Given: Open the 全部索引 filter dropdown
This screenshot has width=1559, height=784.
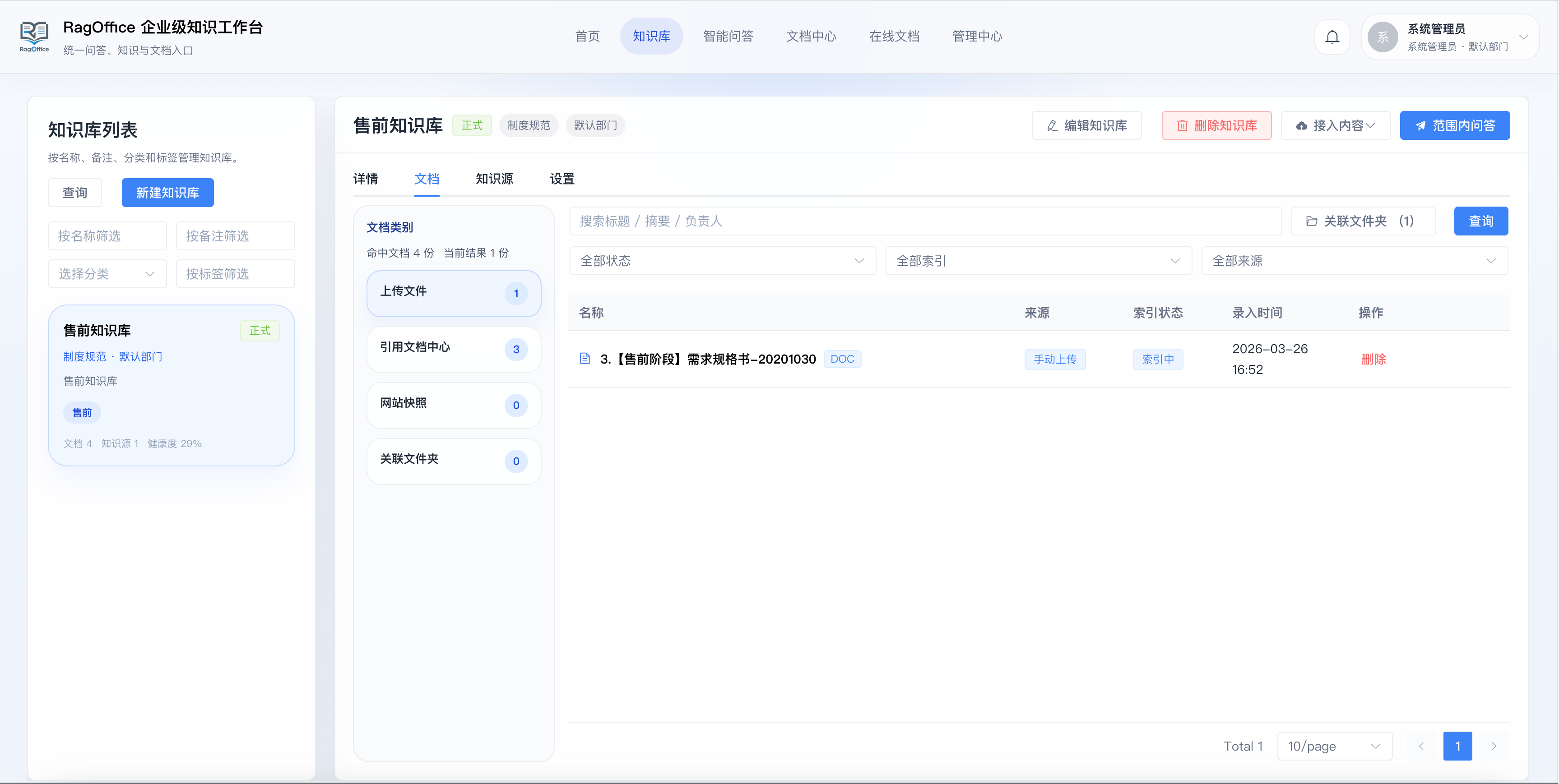Looking at the screenshot, I should tap(1038, 261).
